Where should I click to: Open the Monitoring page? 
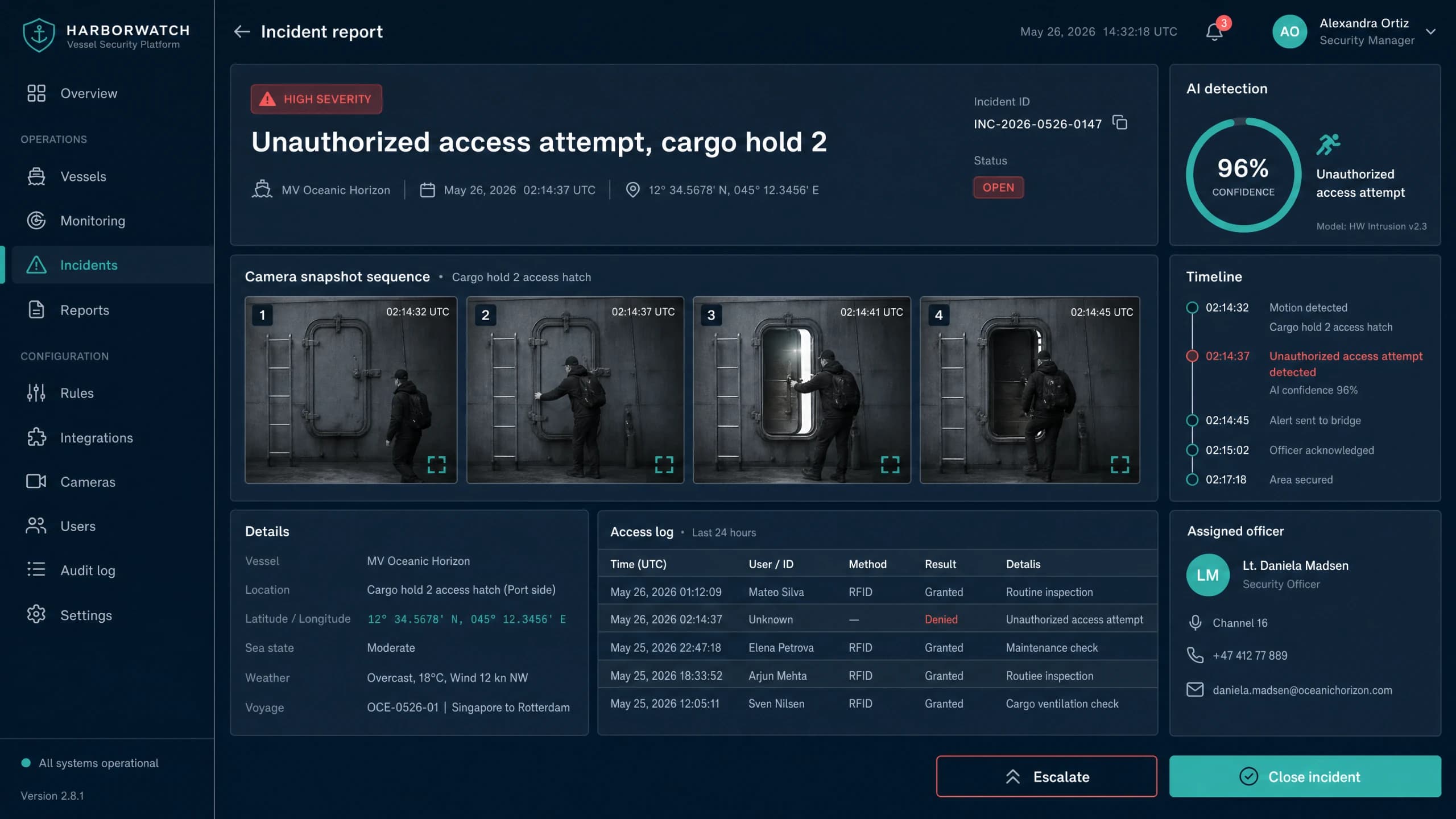click(113, 221)
